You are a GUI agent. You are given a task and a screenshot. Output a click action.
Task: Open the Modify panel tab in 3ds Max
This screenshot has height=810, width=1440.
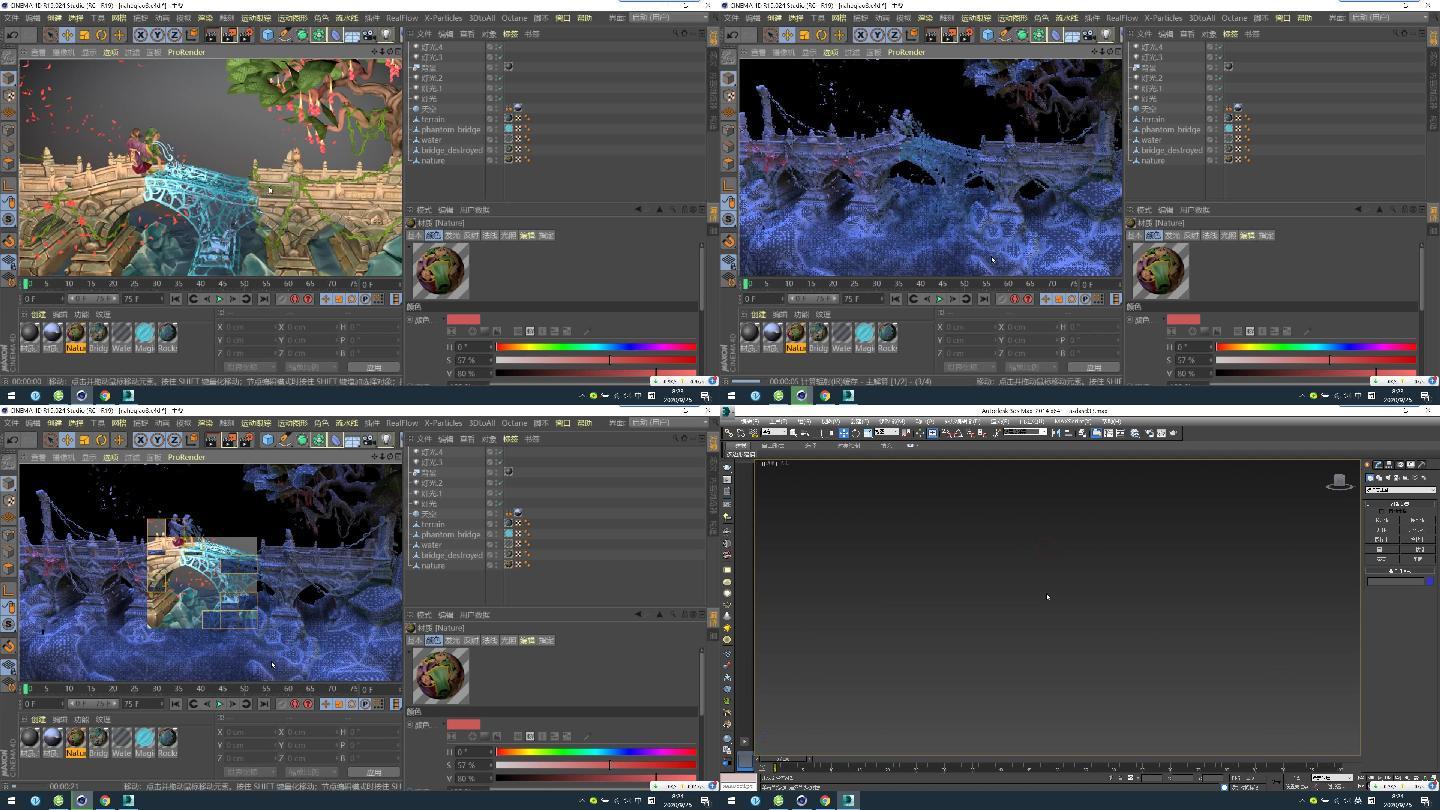tap(1378, 465)
